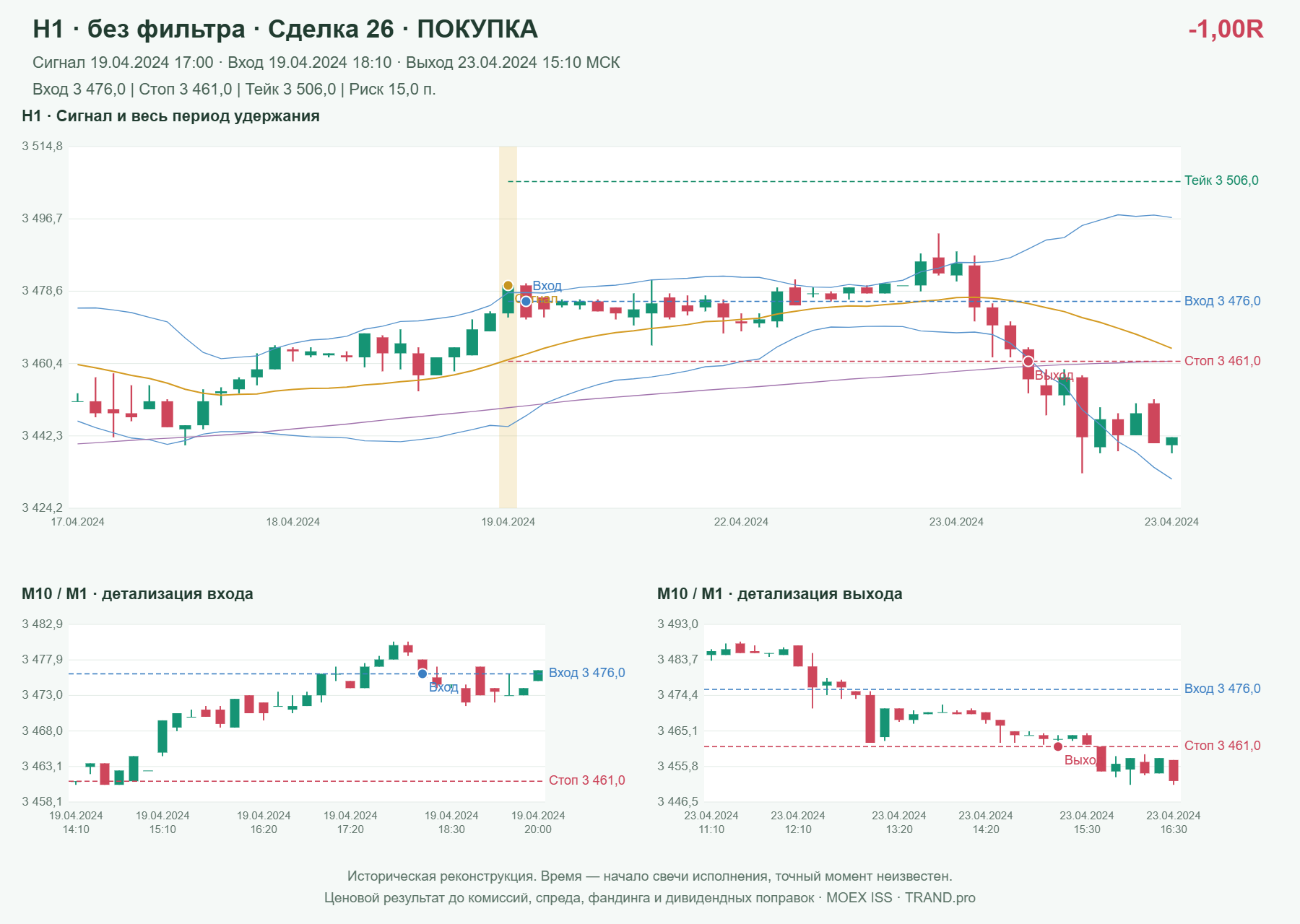Click the blue entry marker dot on H1 chart

(x=526, y=301)
